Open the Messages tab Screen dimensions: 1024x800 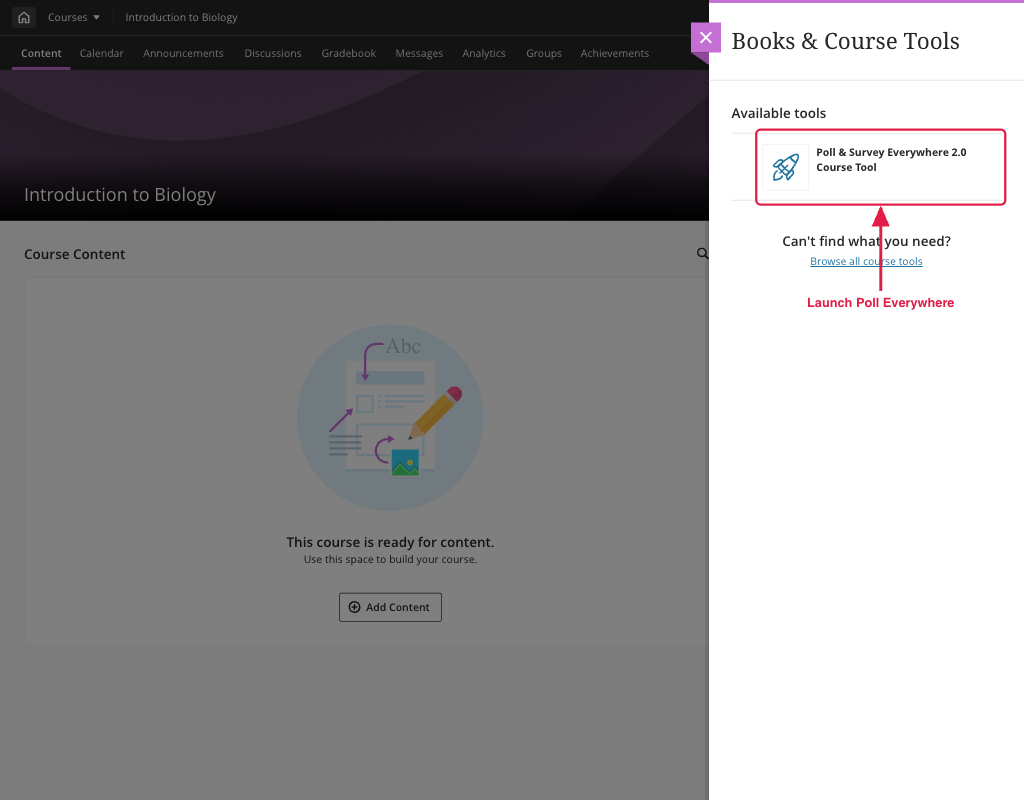click(419, 54)
